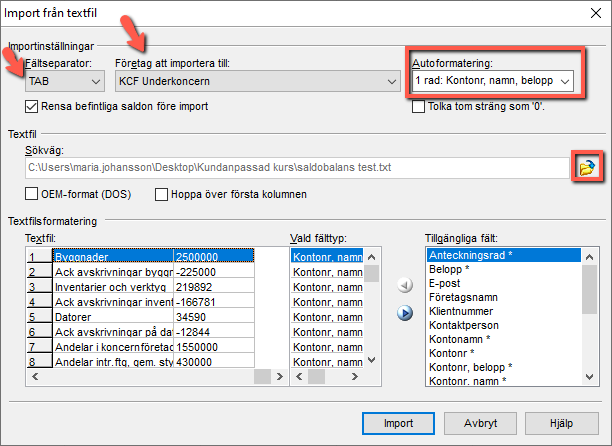
Task: Click row header number 5 in Textfil
Action: tap(39, 317)
